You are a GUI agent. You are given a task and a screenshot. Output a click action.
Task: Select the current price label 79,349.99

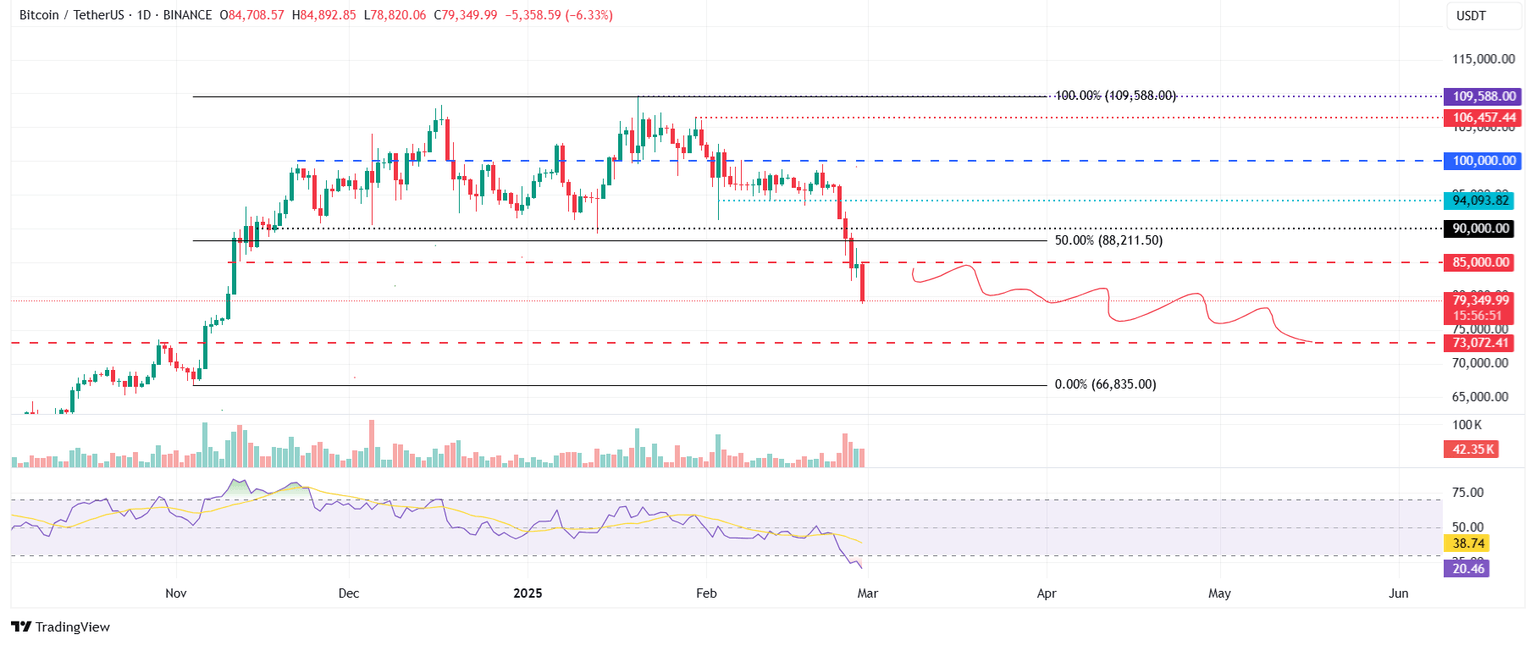pyautogui.click(x=1483, y=300)
